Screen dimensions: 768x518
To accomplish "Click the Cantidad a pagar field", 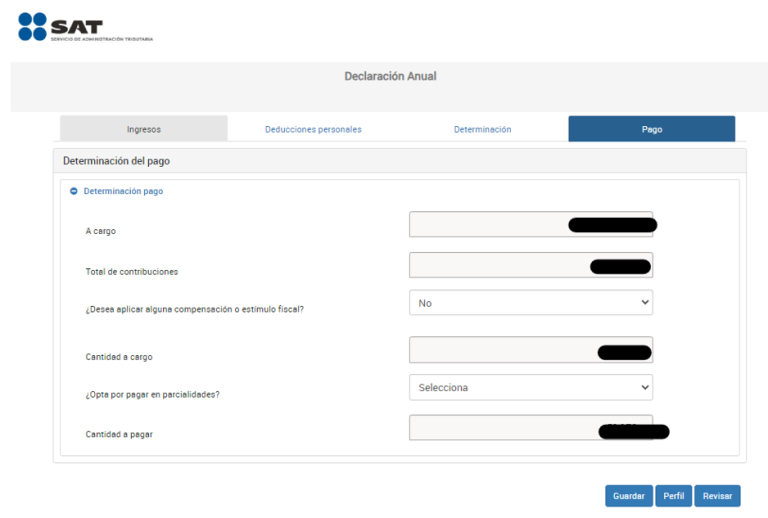I will click(531, 427).
